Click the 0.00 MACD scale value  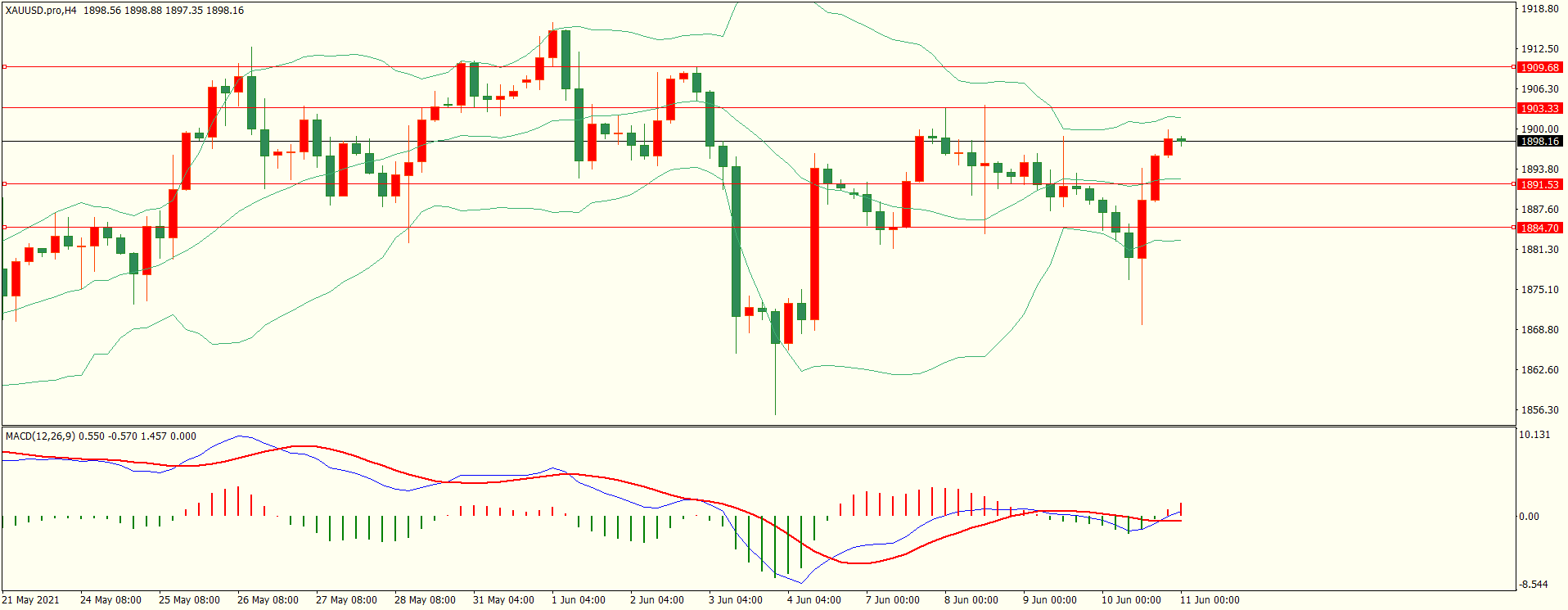(1529, 517)
